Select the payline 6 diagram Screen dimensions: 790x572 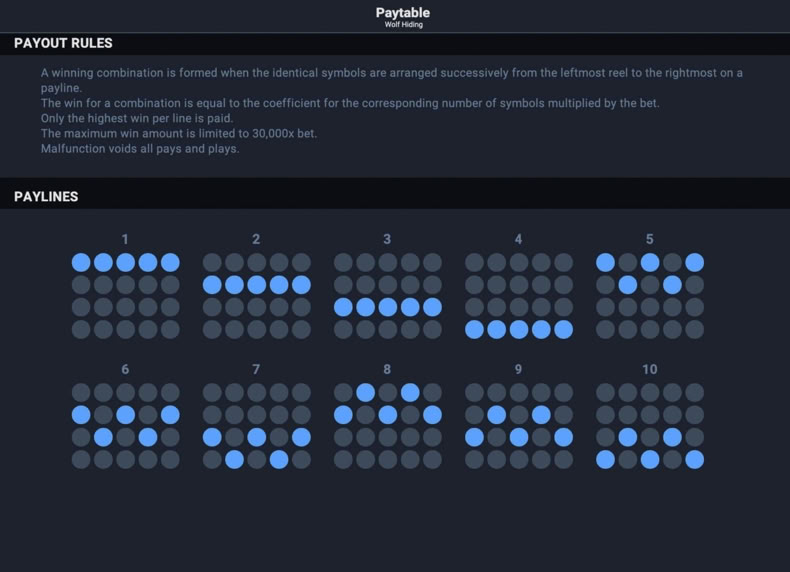click(125, 426)
